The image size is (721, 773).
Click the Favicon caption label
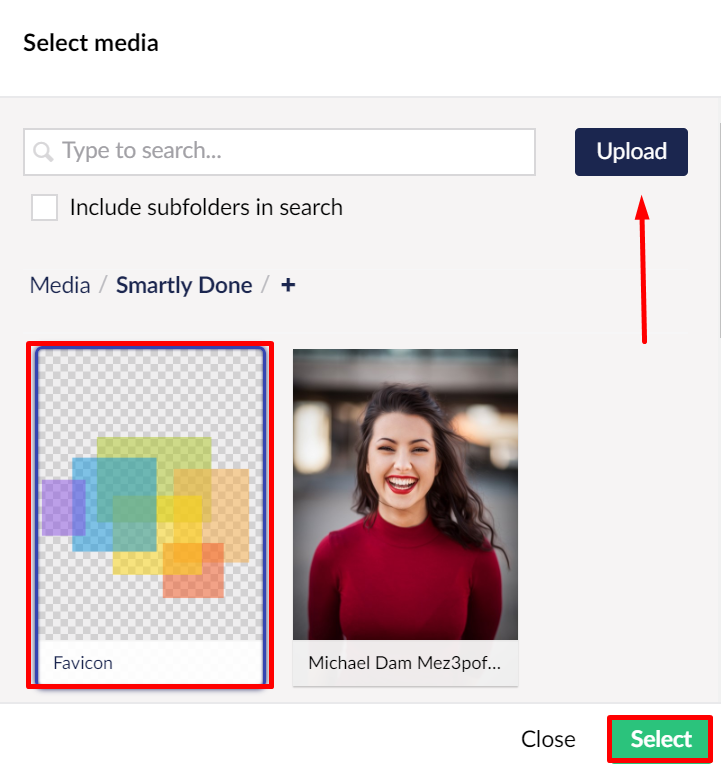pyautogui.click(x=83, y=663)
